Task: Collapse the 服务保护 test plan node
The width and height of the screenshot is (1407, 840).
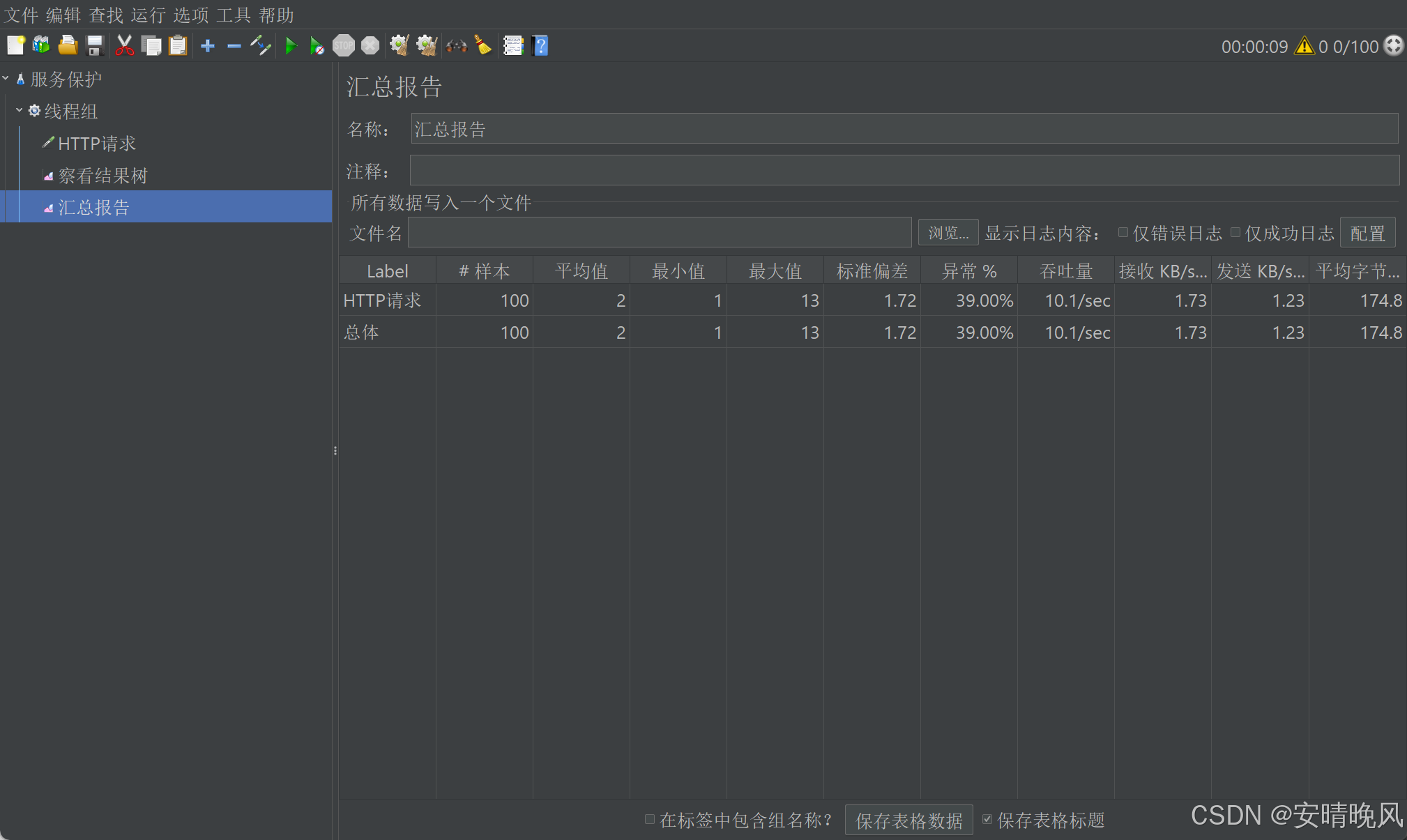Action: (6, 79)
